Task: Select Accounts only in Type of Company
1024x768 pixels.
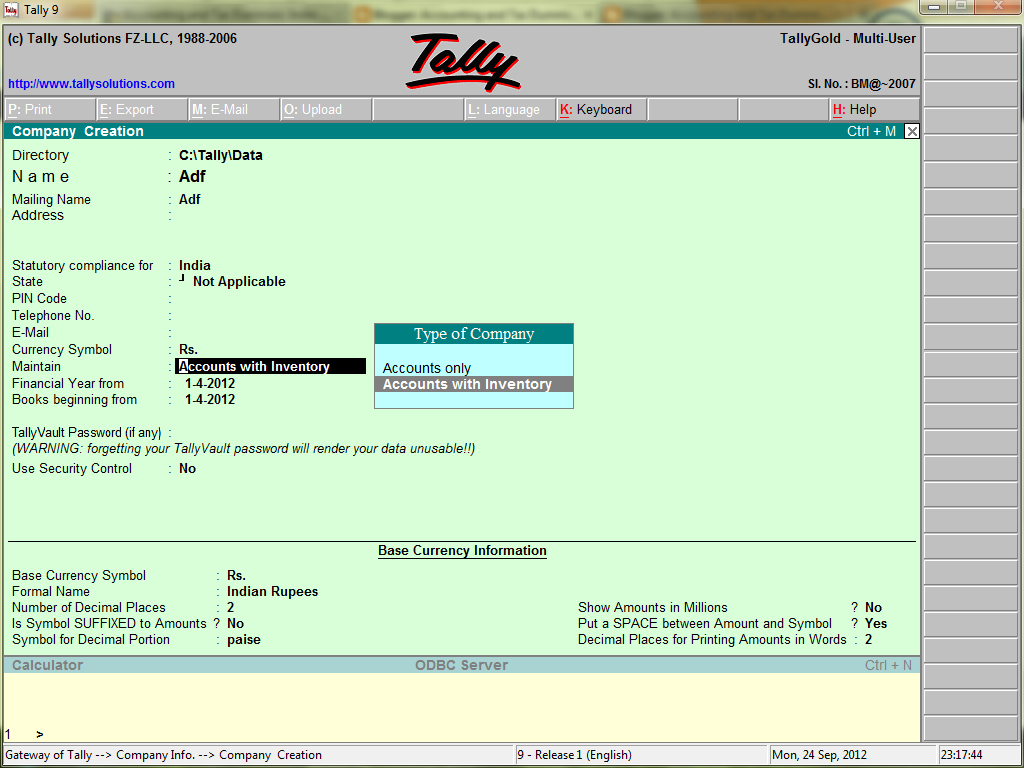Action: 426,368
